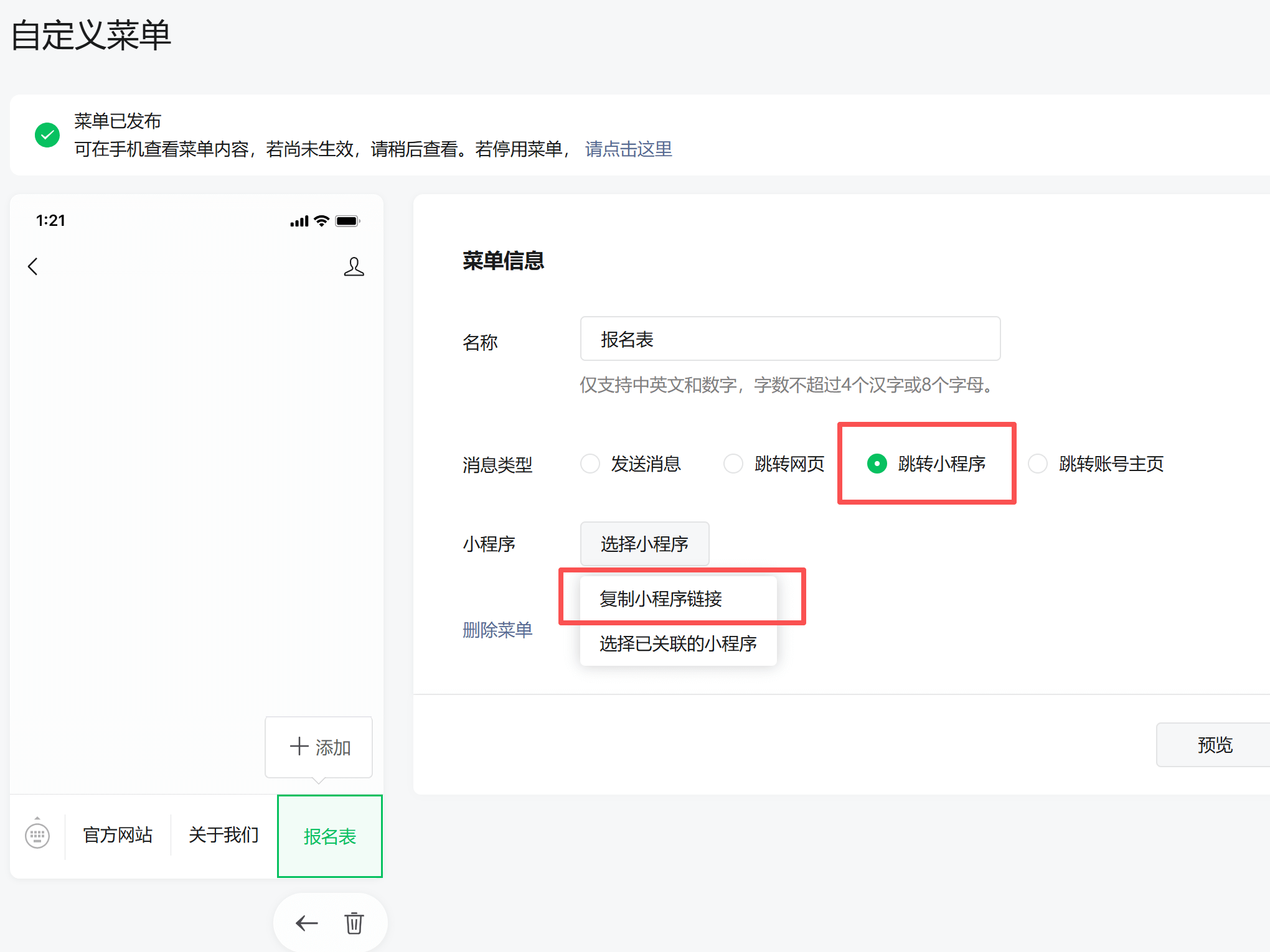
Task: Click the left arrow move icon
Action: coord(306,923)
